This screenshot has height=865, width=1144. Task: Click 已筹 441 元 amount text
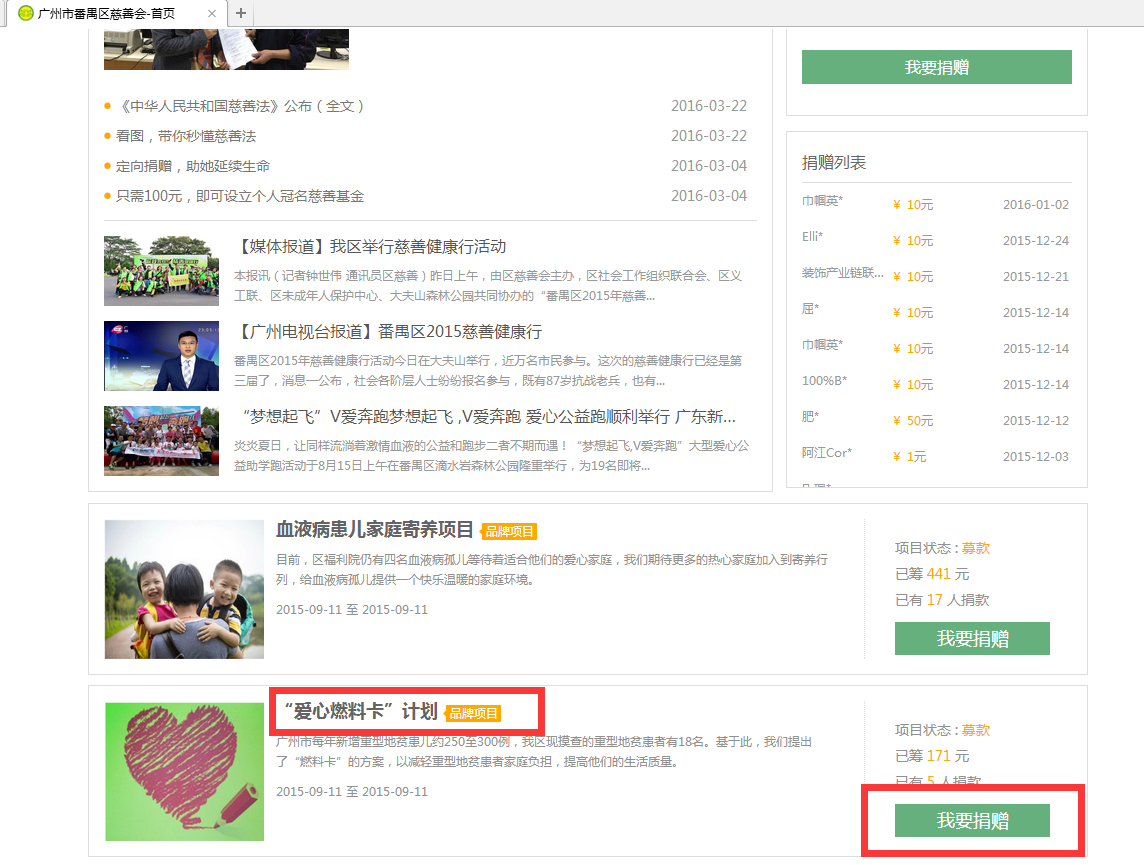tap(932, 574)
